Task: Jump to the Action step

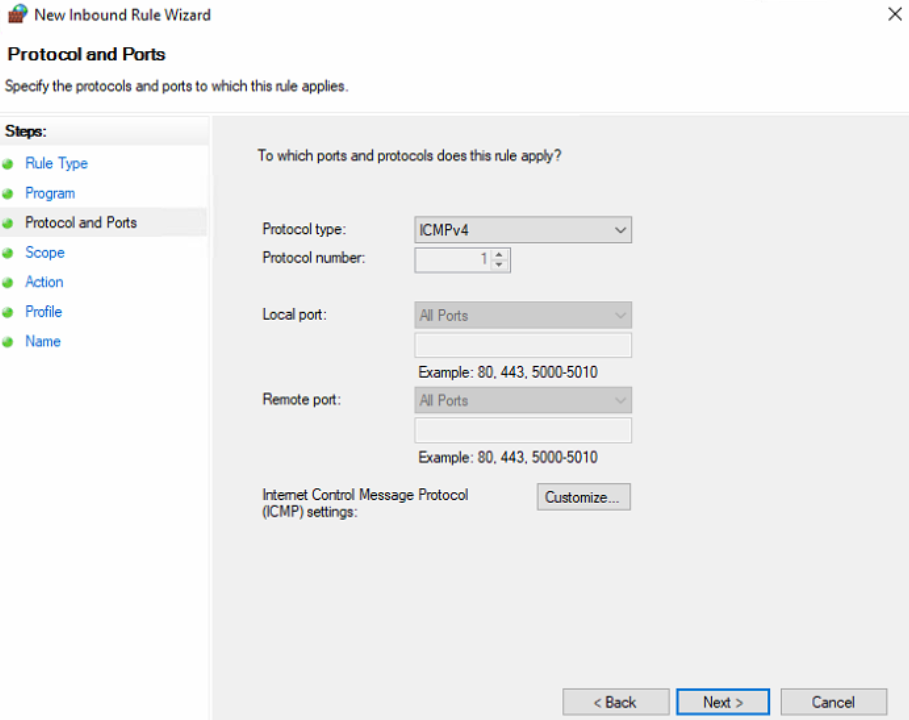Action: point(44,282)
